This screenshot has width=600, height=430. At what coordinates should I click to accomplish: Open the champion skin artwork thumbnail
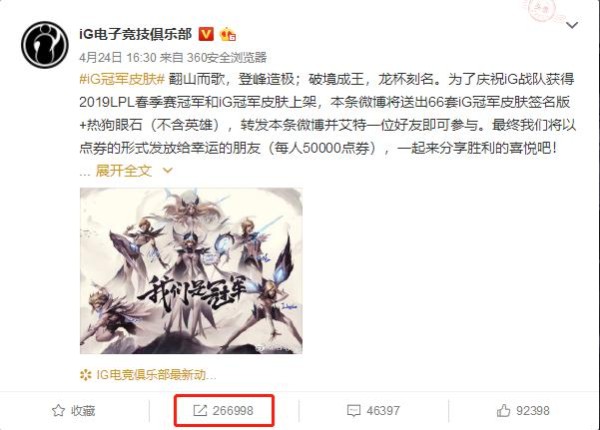[x=191, y=270]
